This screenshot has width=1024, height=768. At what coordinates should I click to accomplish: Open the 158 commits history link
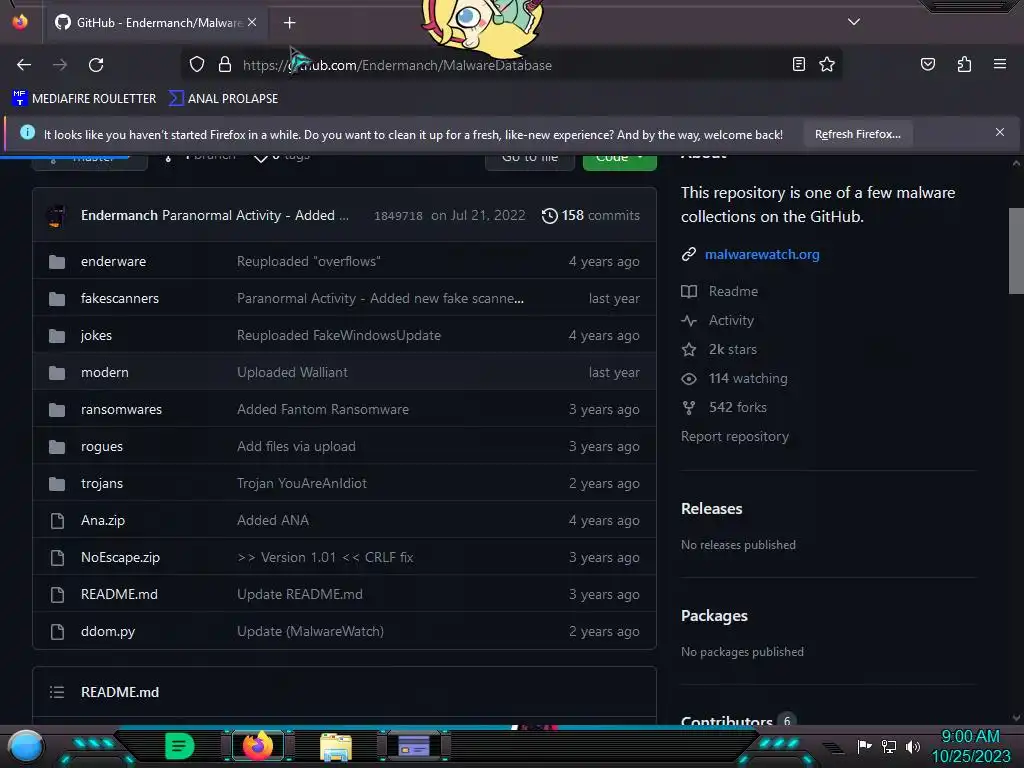(591, 216)
